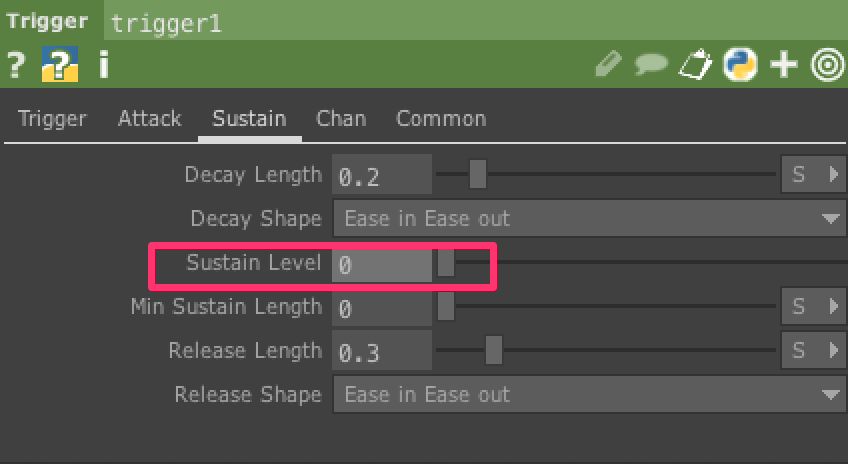Switch to the Attack tab
This screenshot has height=464, width=848.
149,119
